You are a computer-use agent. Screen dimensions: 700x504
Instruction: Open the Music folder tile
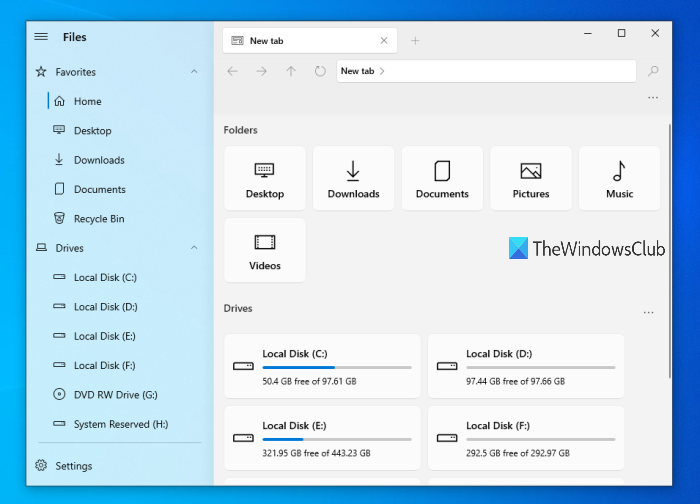[x=619, y=178]
